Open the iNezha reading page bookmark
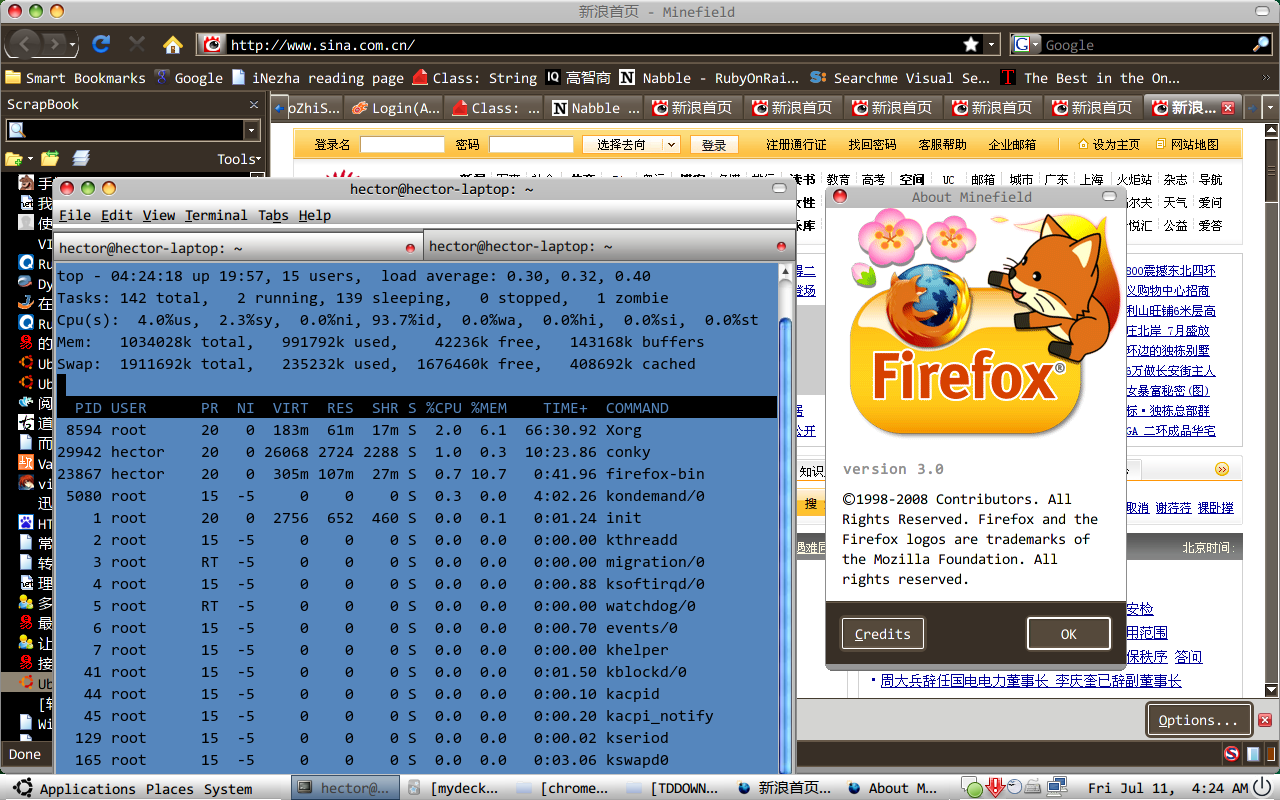Image resolution: width=1280 pixels, height=800 pixels. [x=318, y=78]
